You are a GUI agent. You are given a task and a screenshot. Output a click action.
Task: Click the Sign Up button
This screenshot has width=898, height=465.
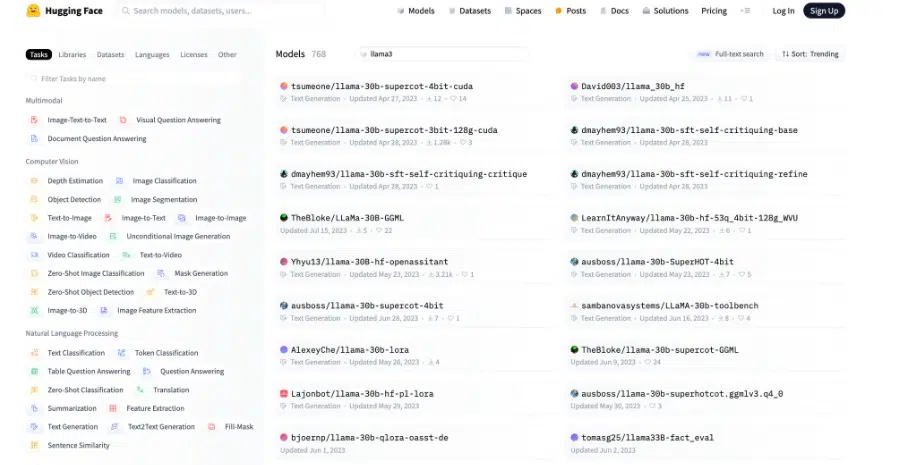pos(824,11)
